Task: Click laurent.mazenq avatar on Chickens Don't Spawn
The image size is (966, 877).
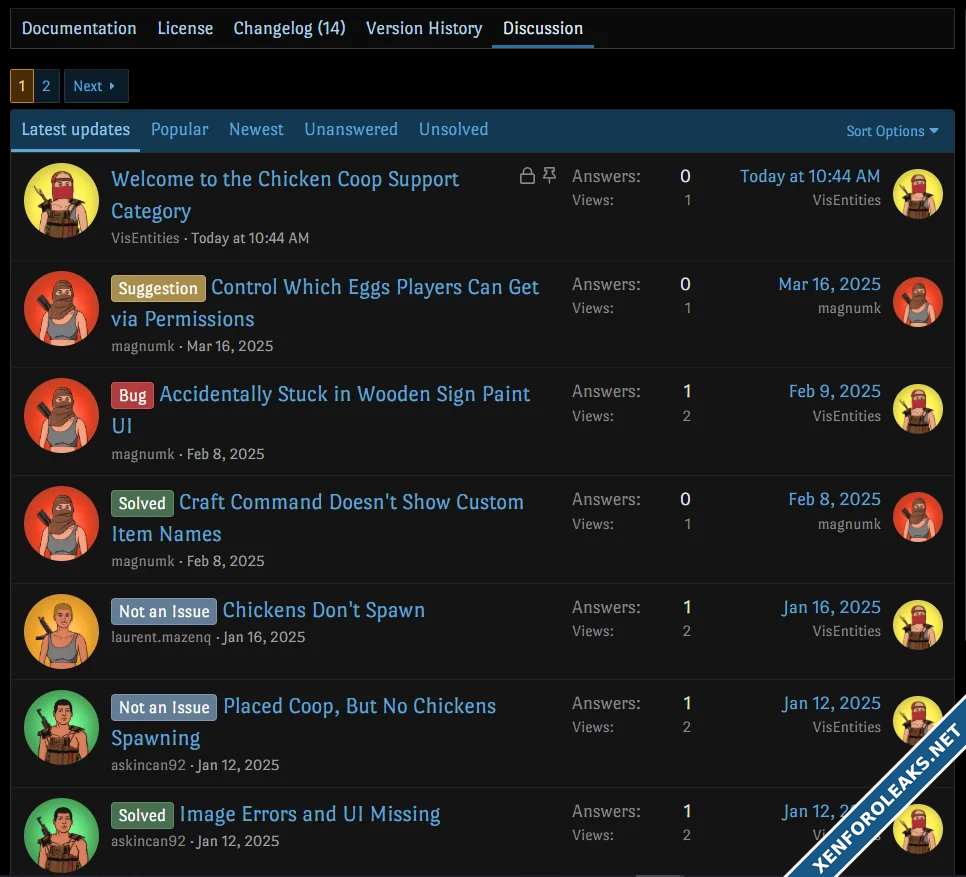Action: click(61, 631)
